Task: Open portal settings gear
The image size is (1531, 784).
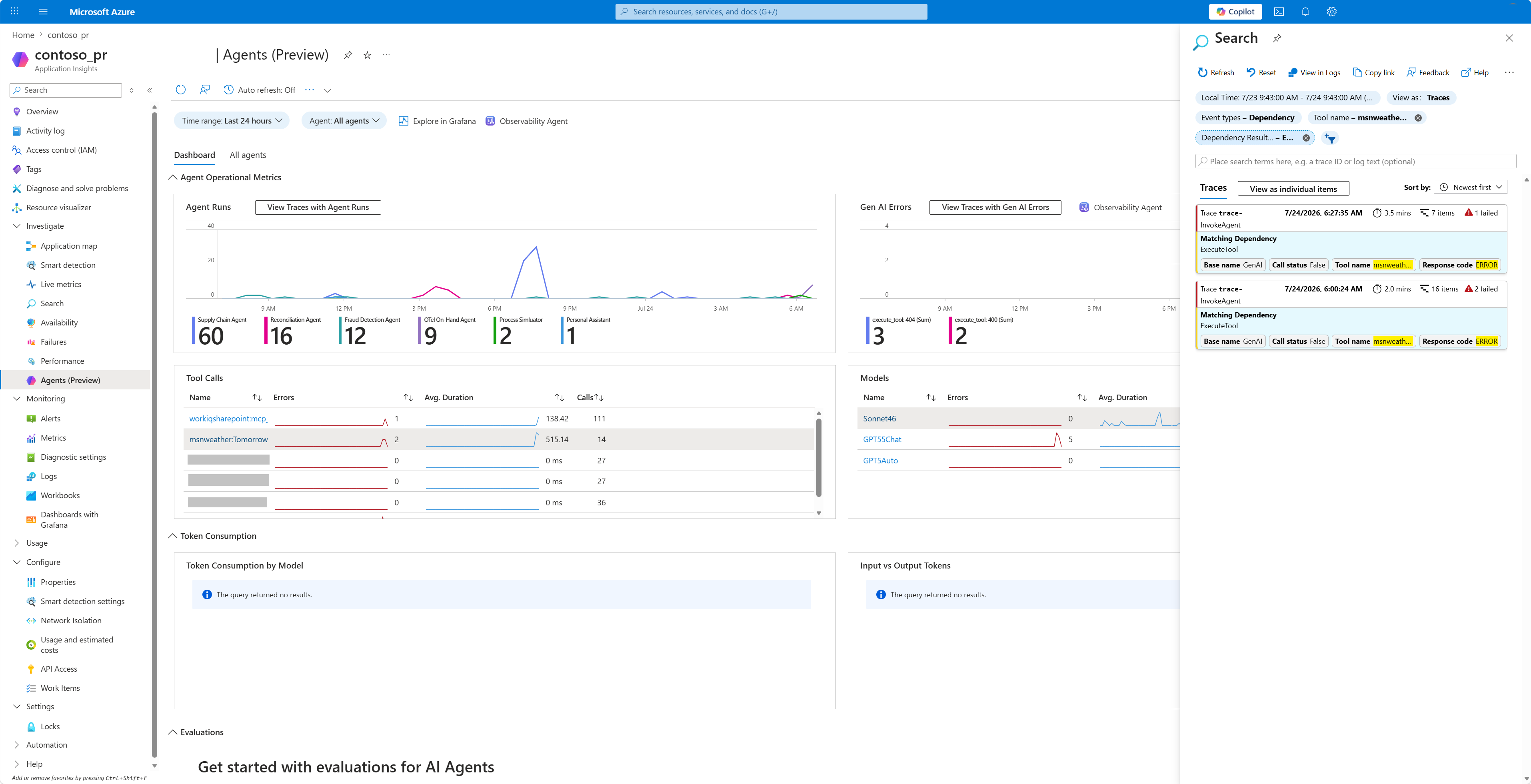Action: pyautogui.click(x=1332, y=11)
